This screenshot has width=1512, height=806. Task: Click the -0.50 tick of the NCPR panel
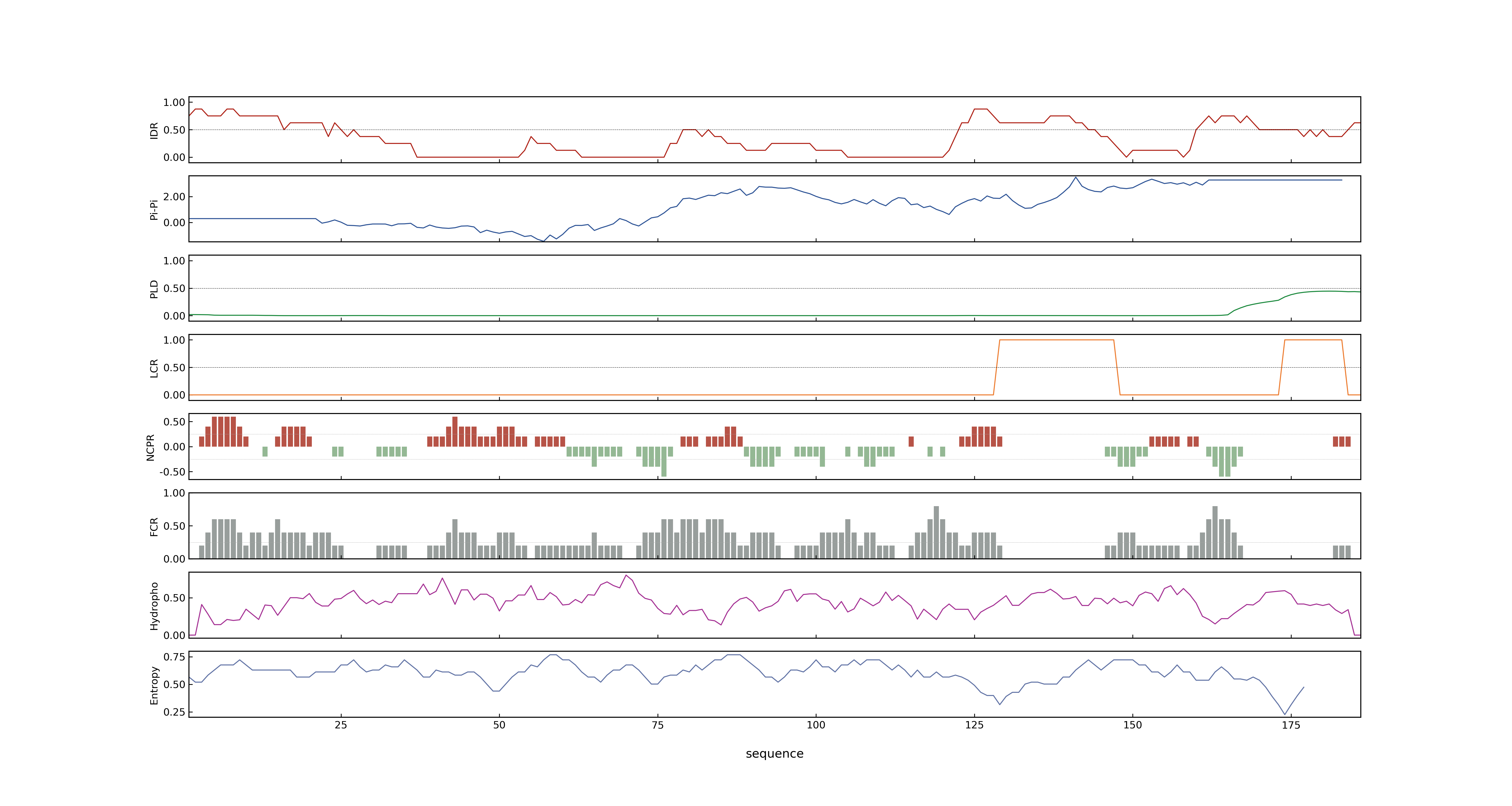point(172,472)
